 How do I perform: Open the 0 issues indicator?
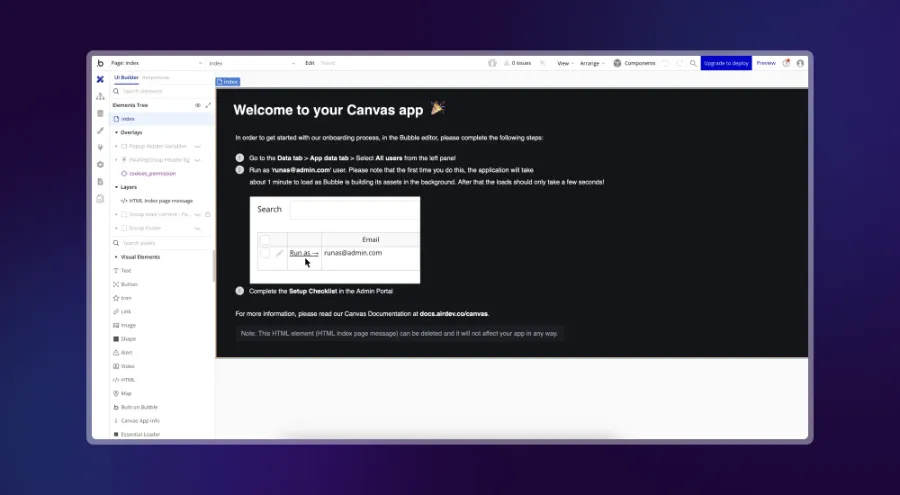click(x=517, y=63)
